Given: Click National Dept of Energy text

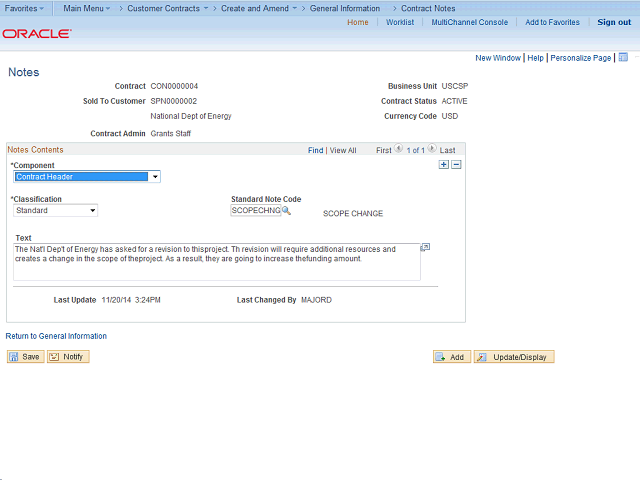Looking at the screenshot, I should coord(191,116).
